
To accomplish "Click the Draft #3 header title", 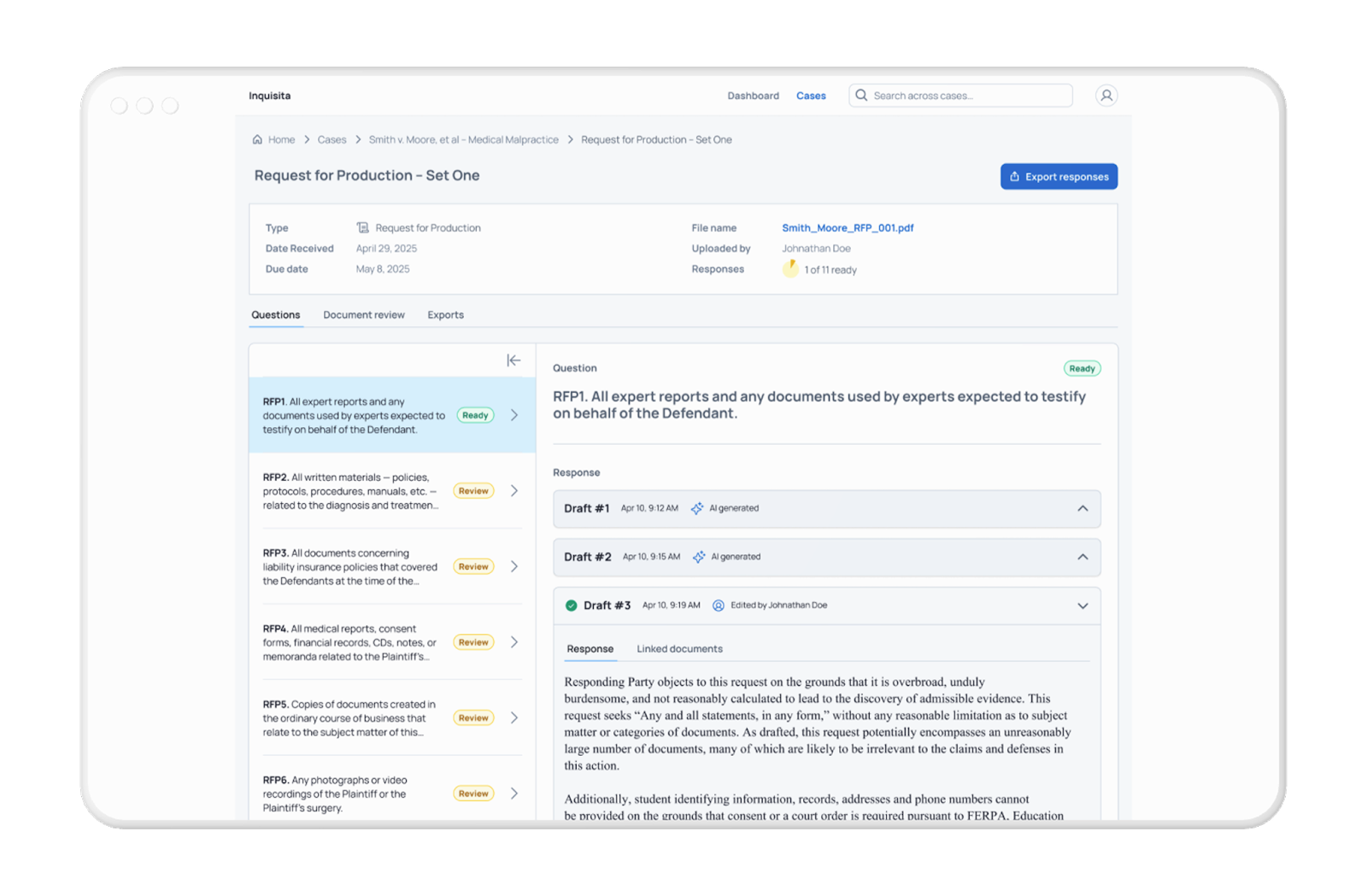I will click(x=607, y=606).
